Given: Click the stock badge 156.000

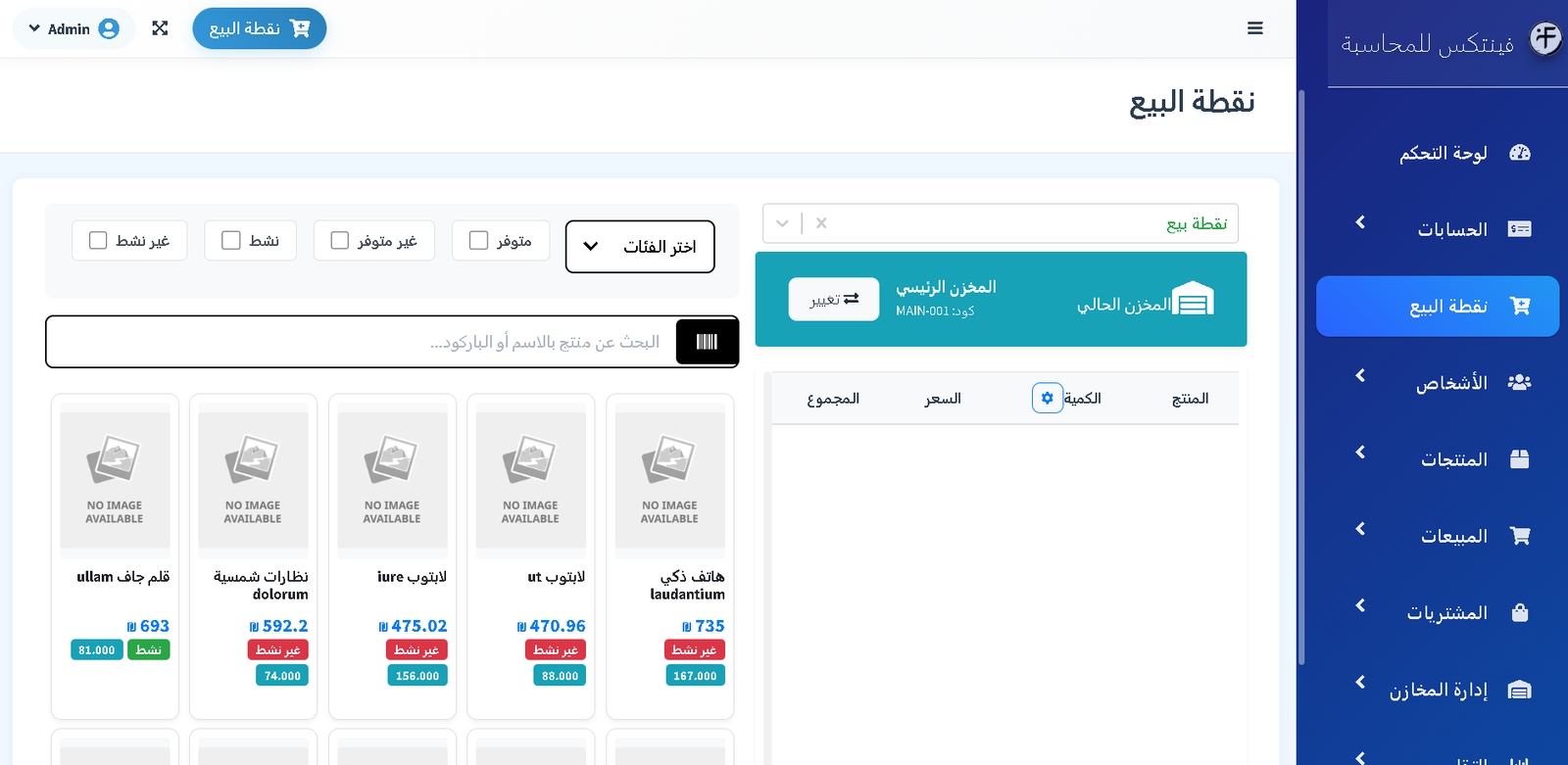Looking at the screenshot, I should (417, 676).
